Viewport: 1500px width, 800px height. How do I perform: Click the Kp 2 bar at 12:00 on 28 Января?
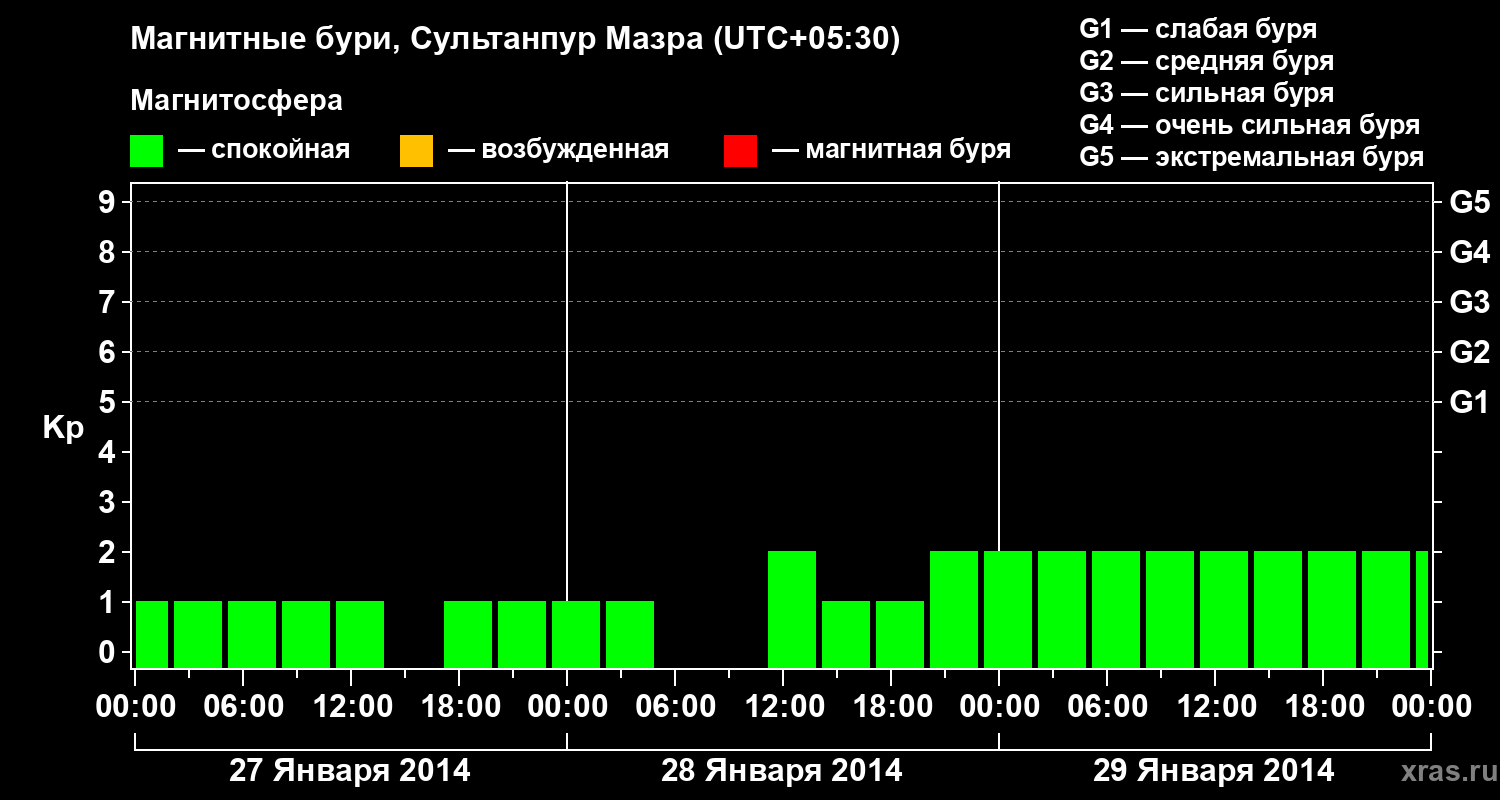792,609
